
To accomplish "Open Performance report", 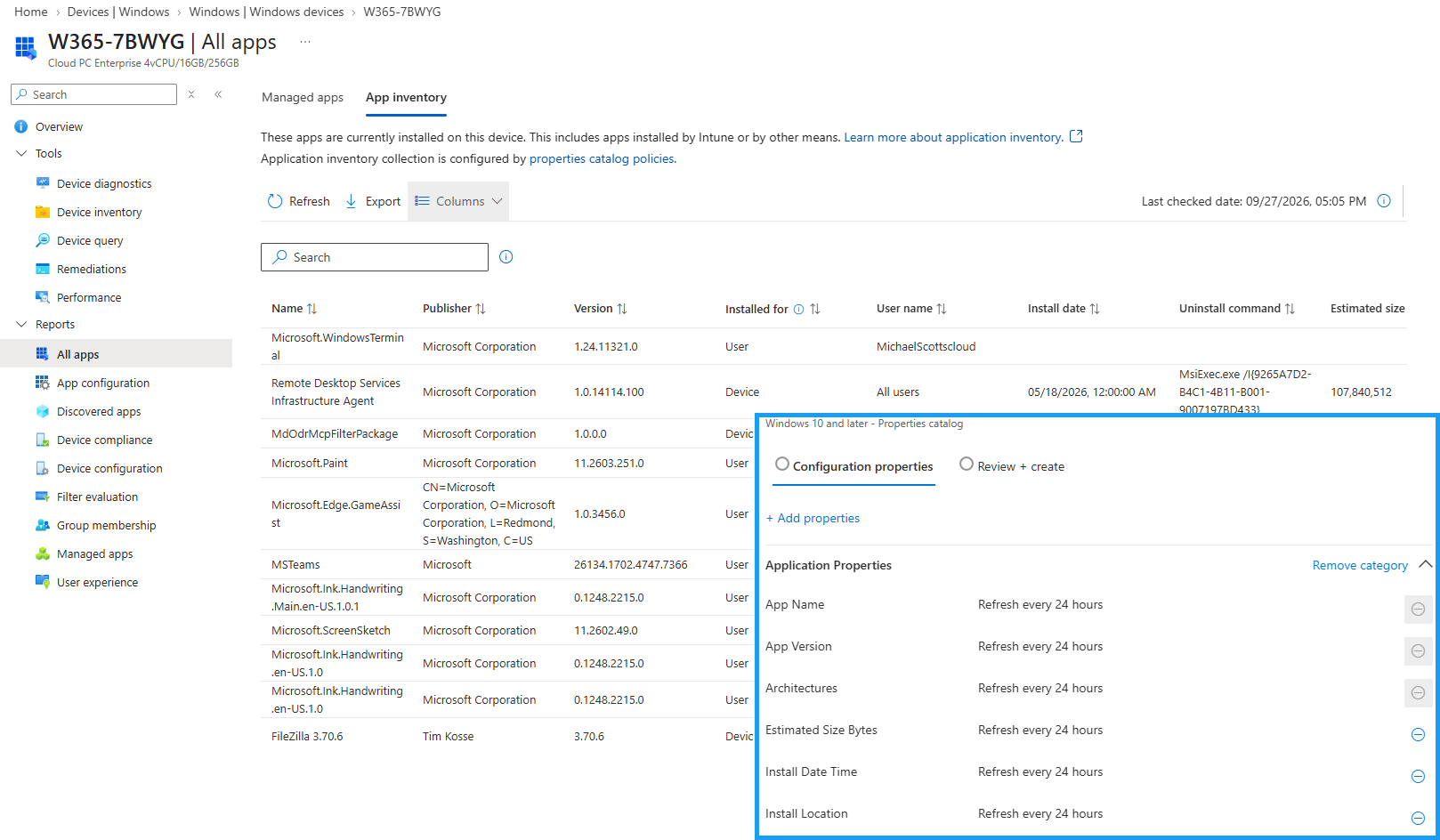I will pyautogui.click(x=89, y=297).
